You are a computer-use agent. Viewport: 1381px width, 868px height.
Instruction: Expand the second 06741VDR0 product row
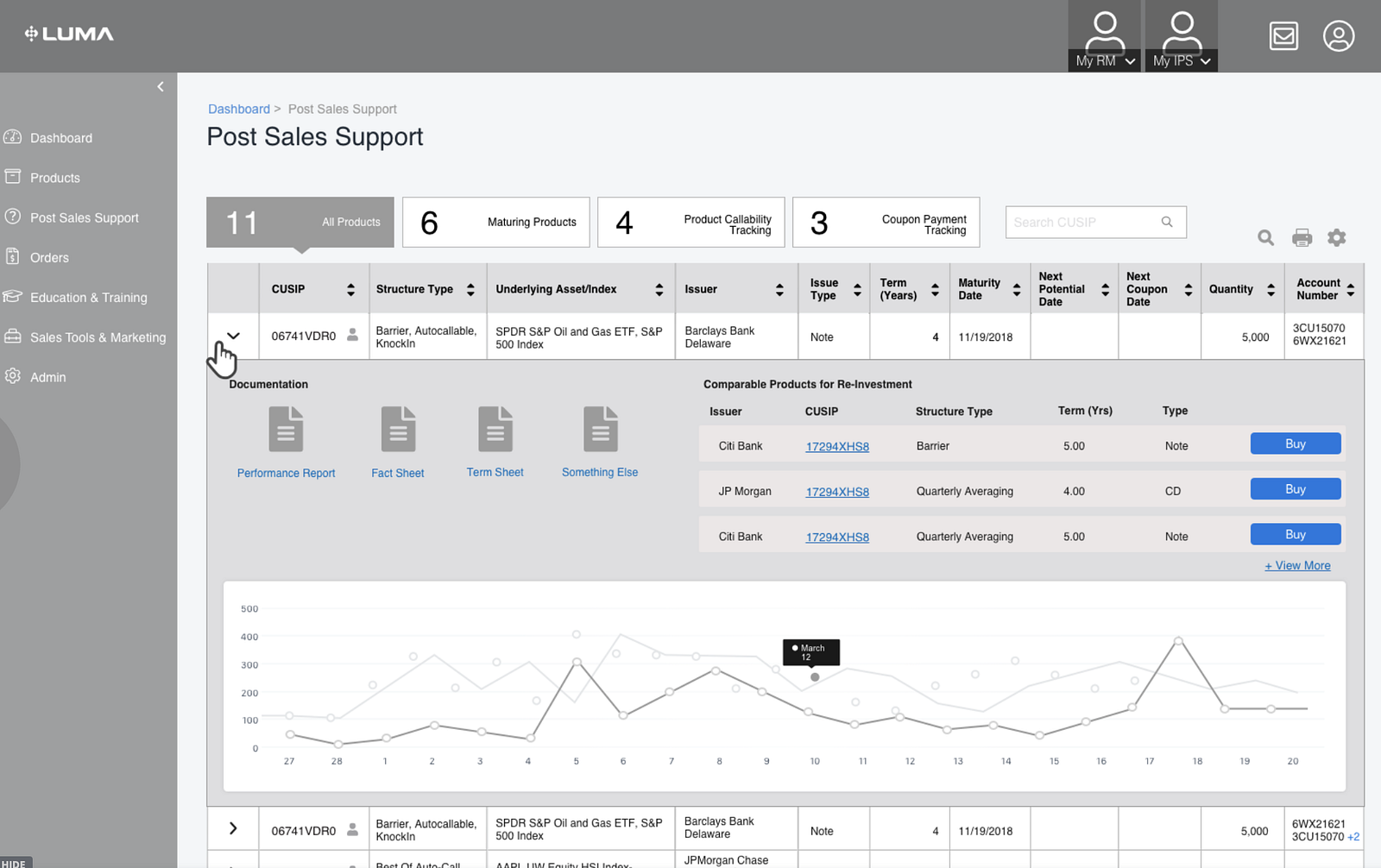[x=233, y=828]
